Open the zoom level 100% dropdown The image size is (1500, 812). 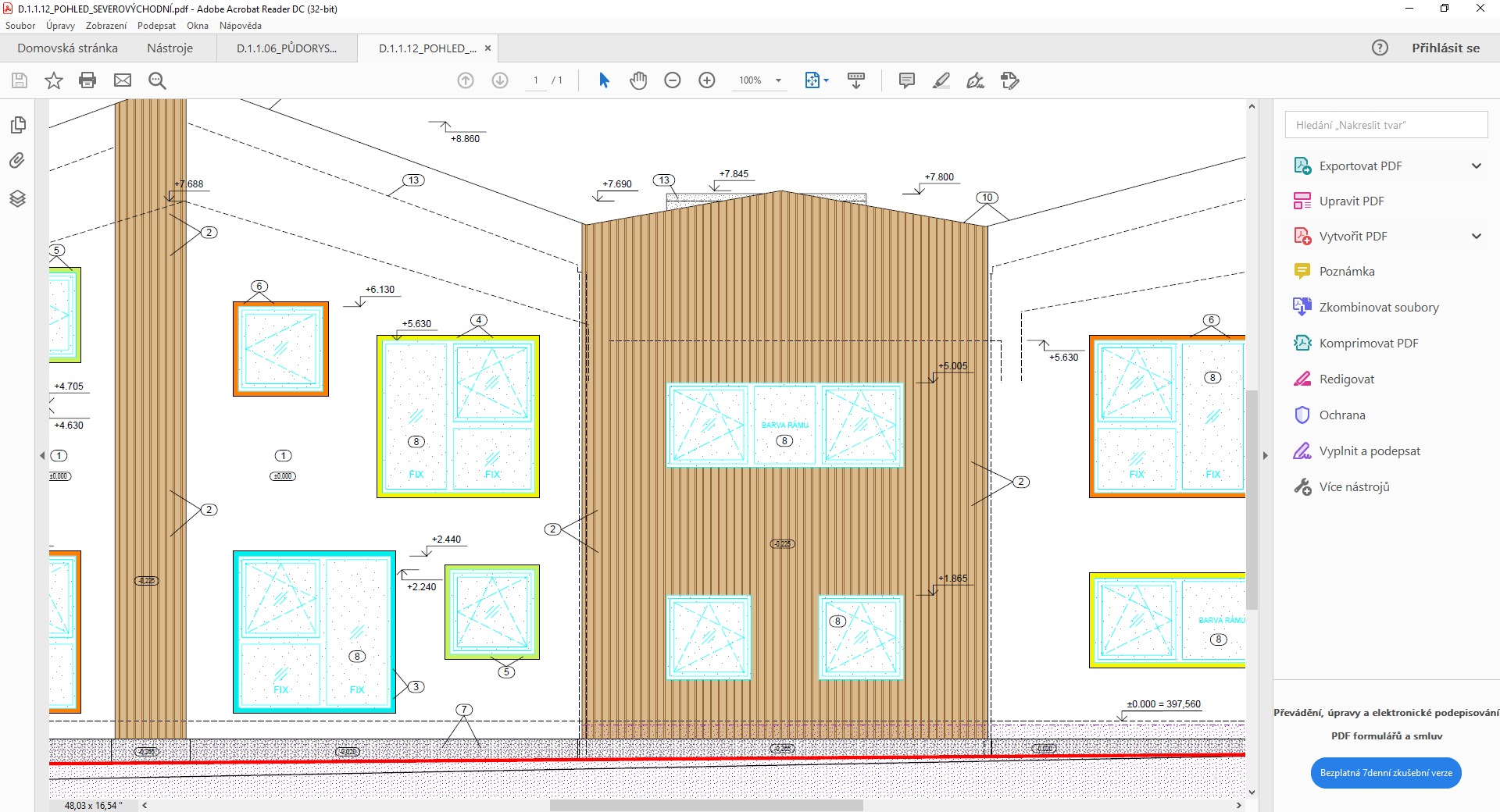coord(778,80)
